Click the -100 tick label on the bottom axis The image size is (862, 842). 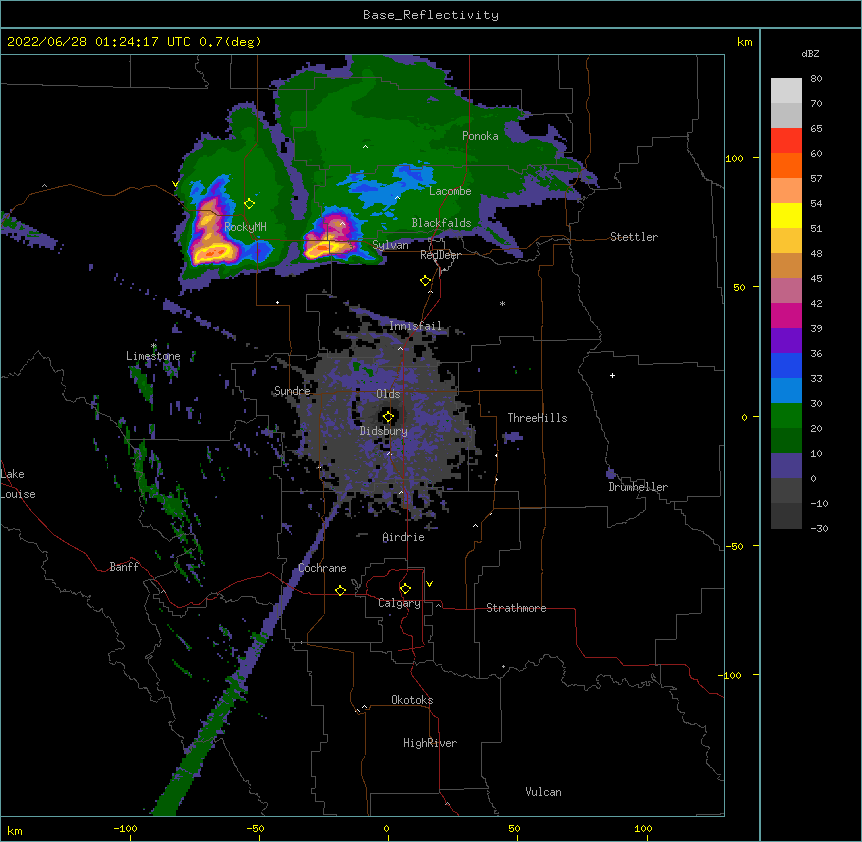[125, 828]
